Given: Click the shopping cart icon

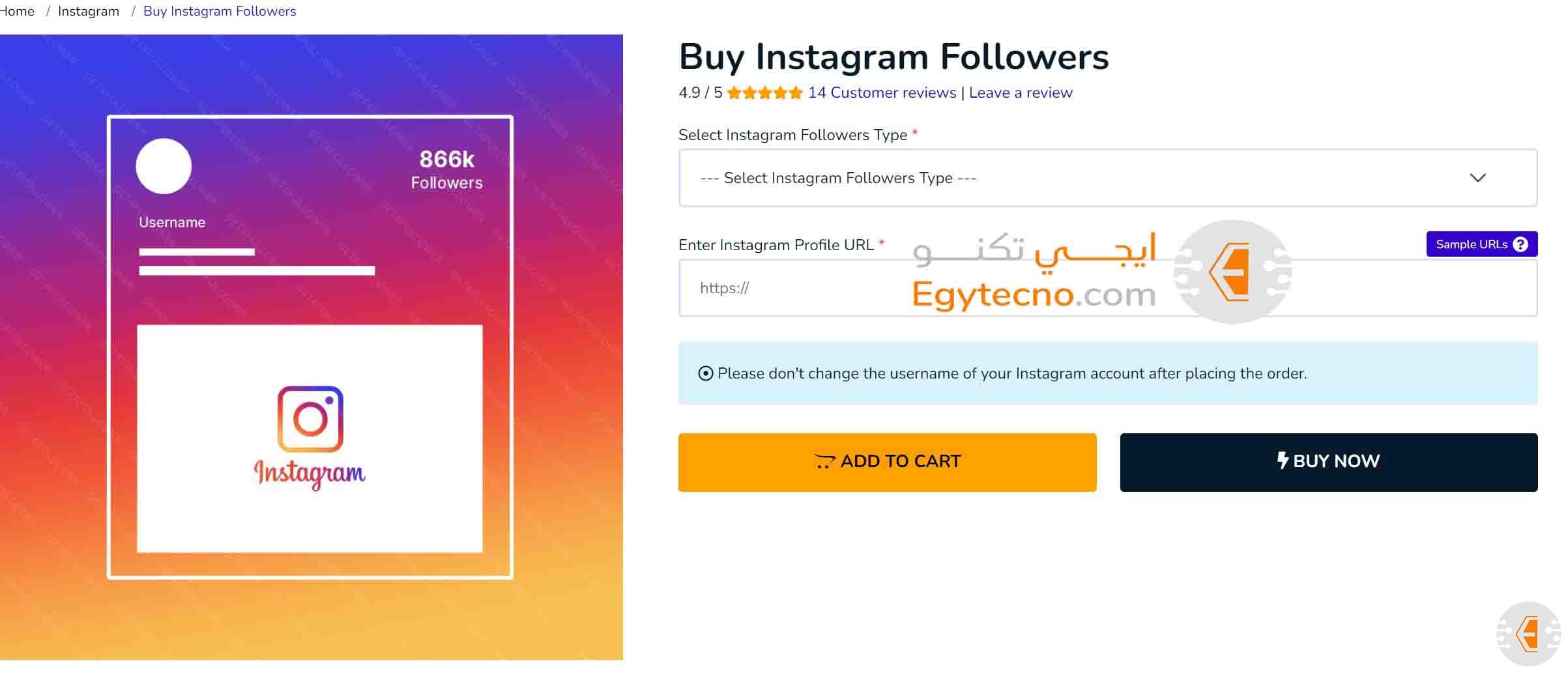Looking at the screenshot, I should coord(824,462).
